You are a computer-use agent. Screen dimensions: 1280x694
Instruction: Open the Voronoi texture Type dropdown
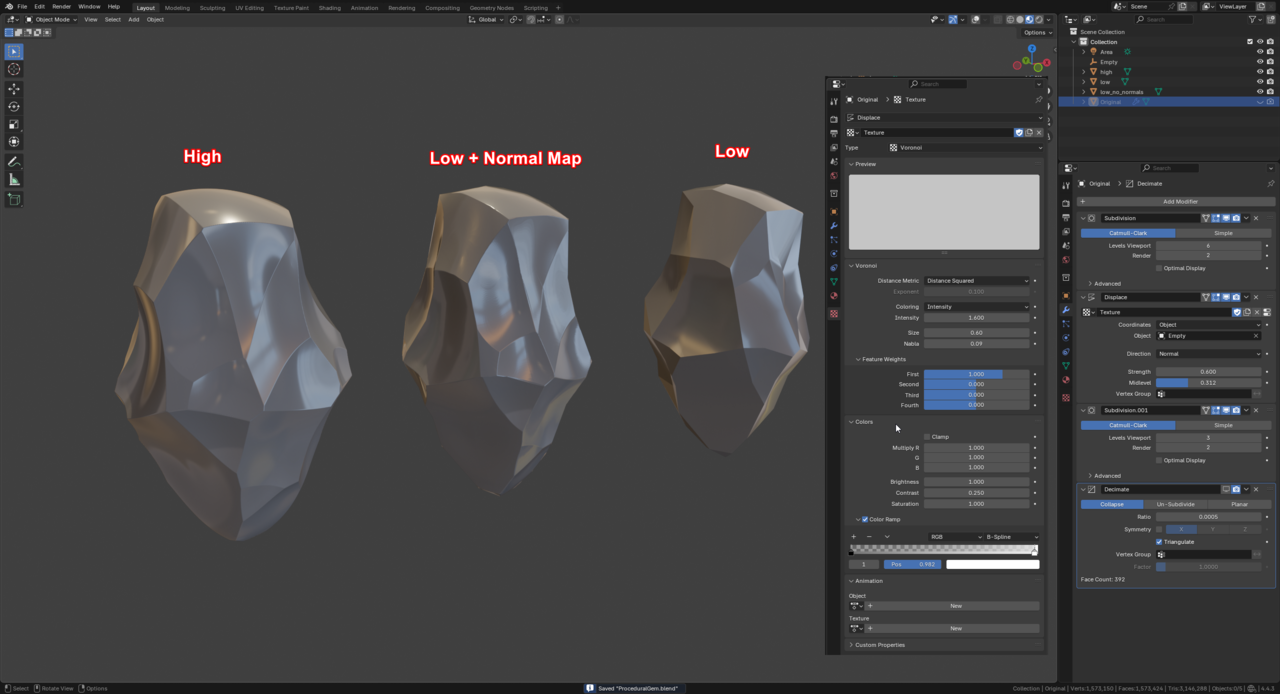965,148
